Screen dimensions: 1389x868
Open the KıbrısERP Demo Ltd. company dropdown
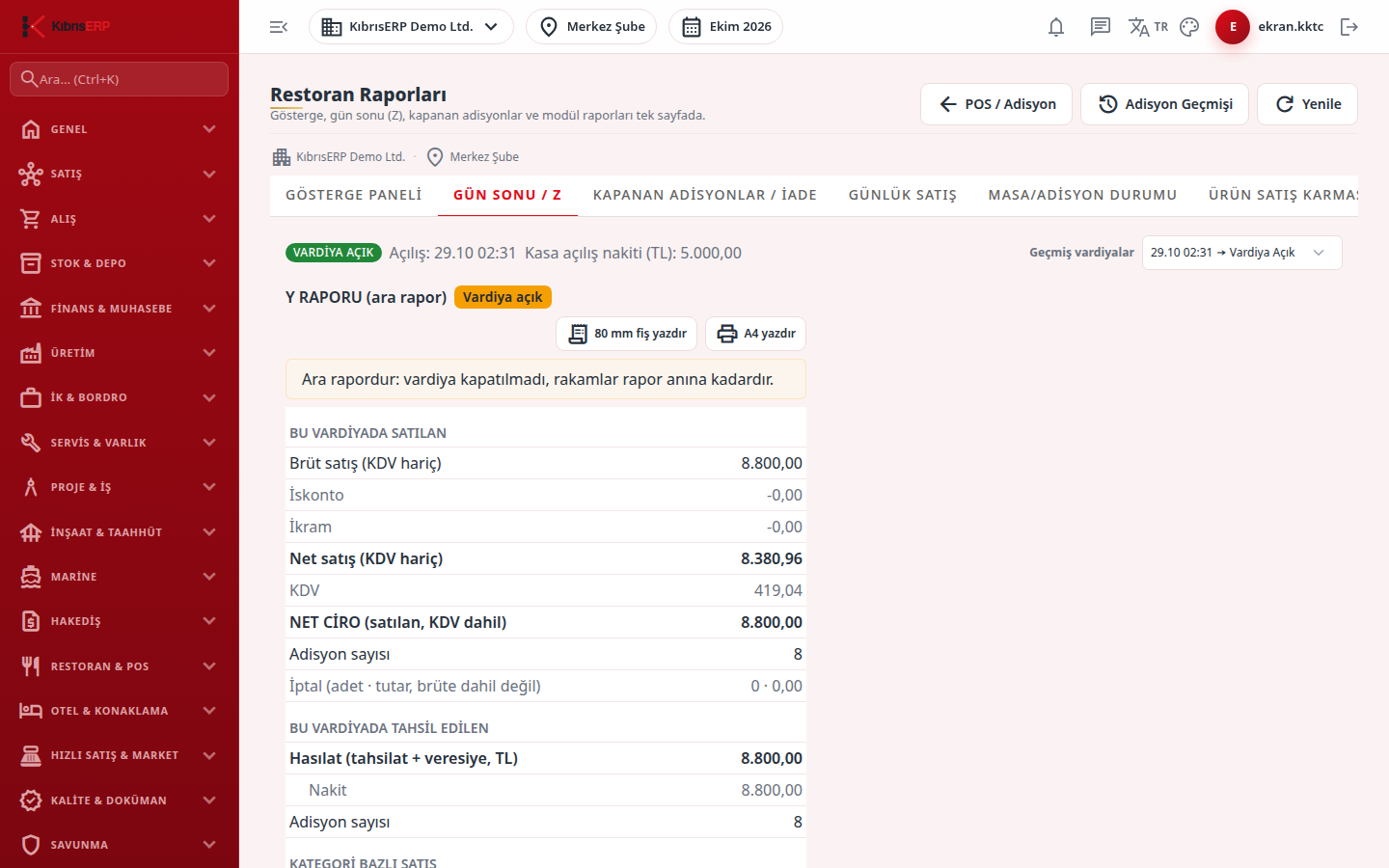[411, 27]
